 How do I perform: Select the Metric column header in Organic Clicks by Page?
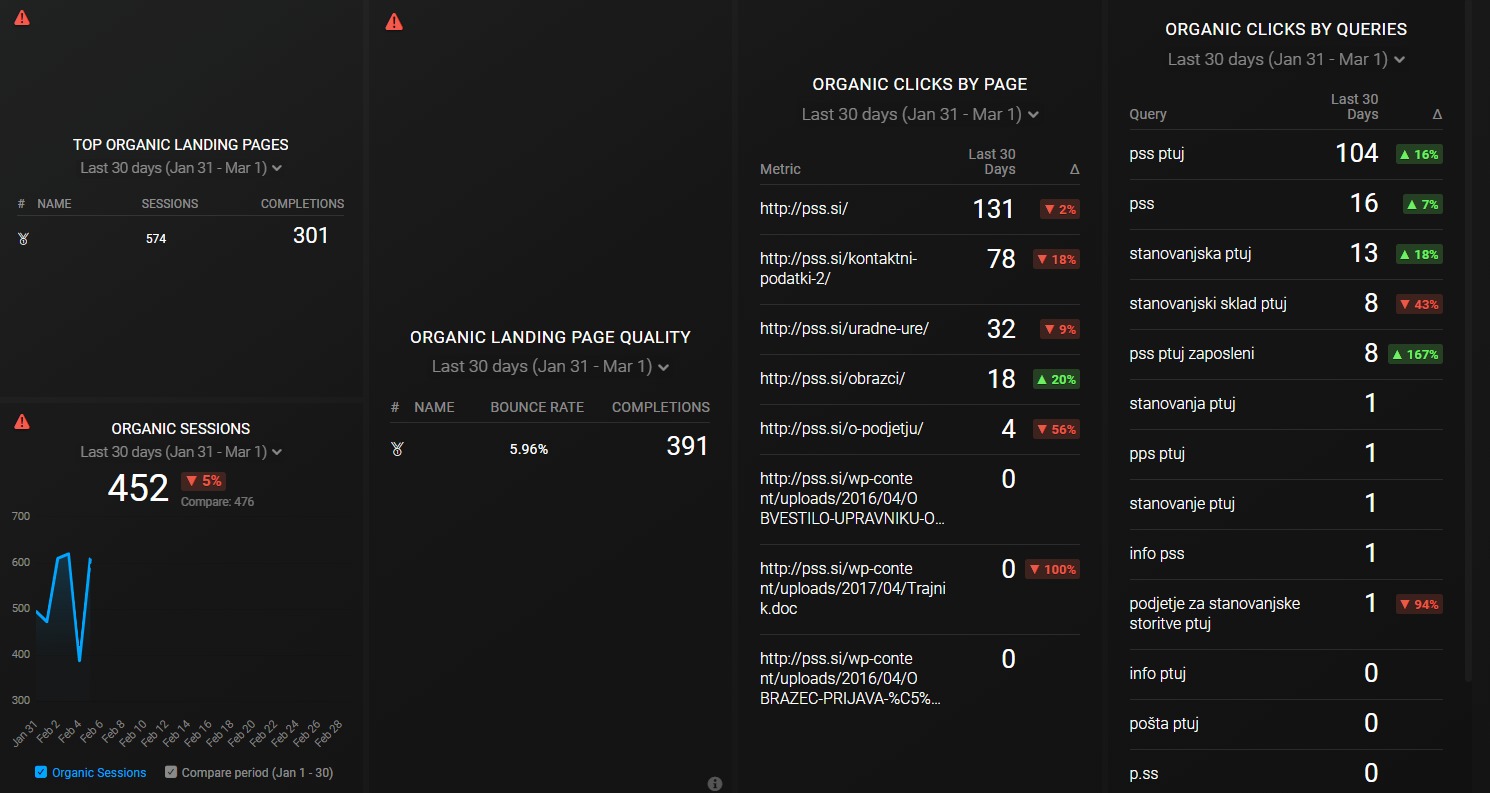click(x=780, y=169)
